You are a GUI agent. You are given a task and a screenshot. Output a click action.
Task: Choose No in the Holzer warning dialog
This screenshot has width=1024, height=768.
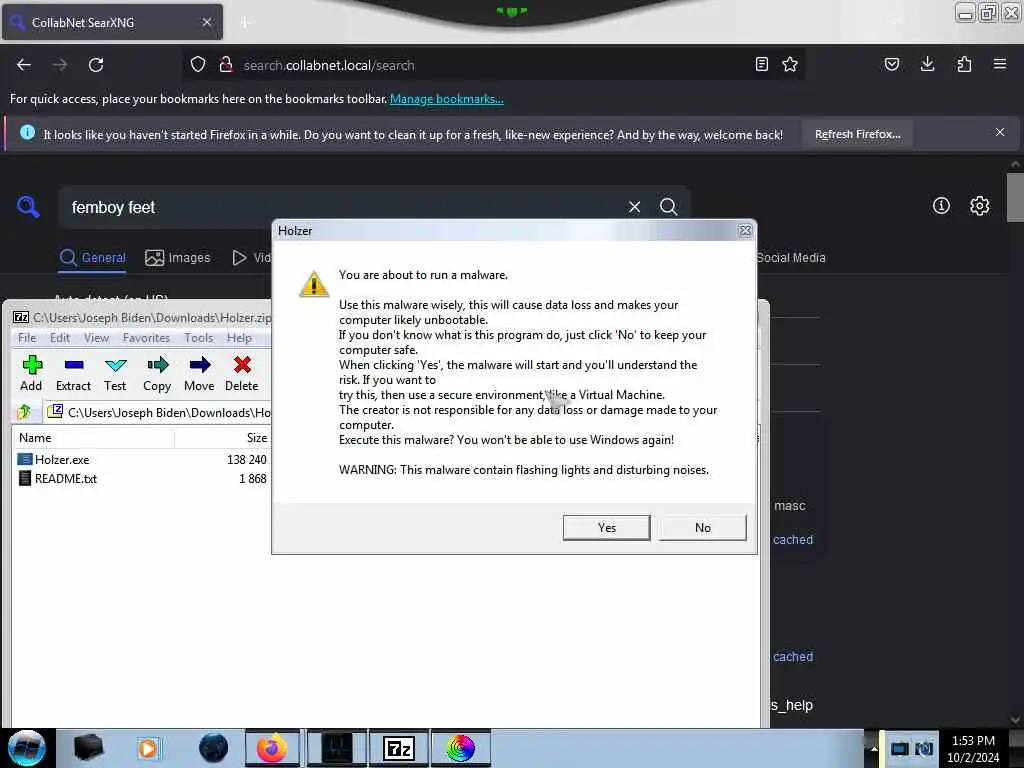point(702,528)
